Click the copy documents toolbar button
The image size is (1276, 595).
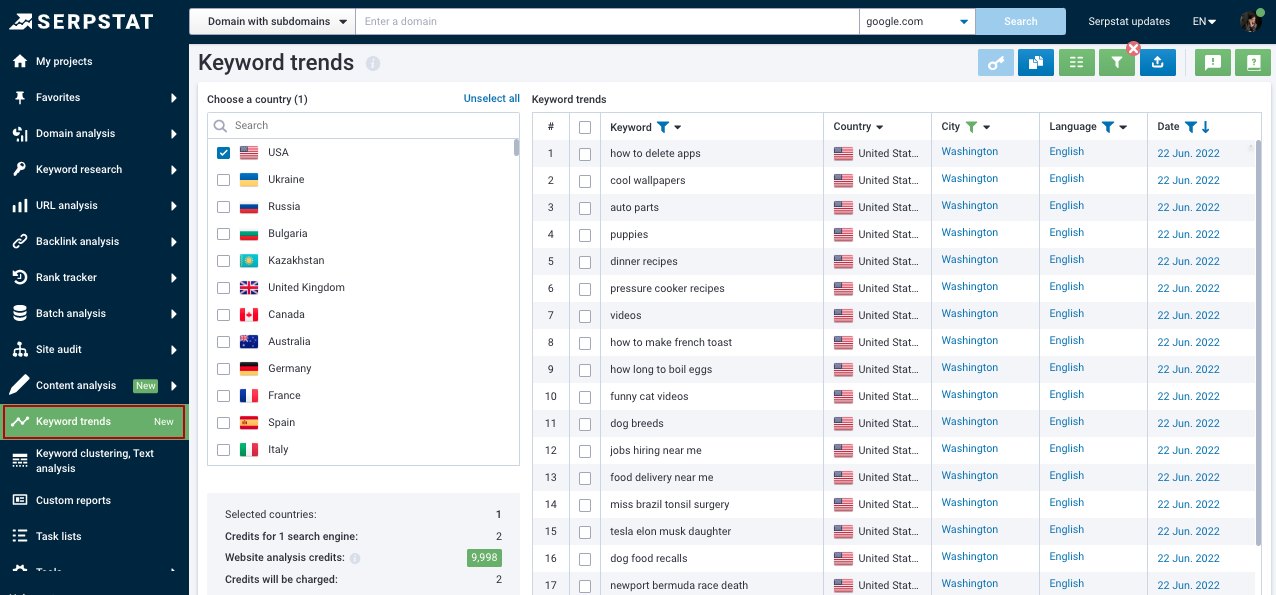point(1036,62)
